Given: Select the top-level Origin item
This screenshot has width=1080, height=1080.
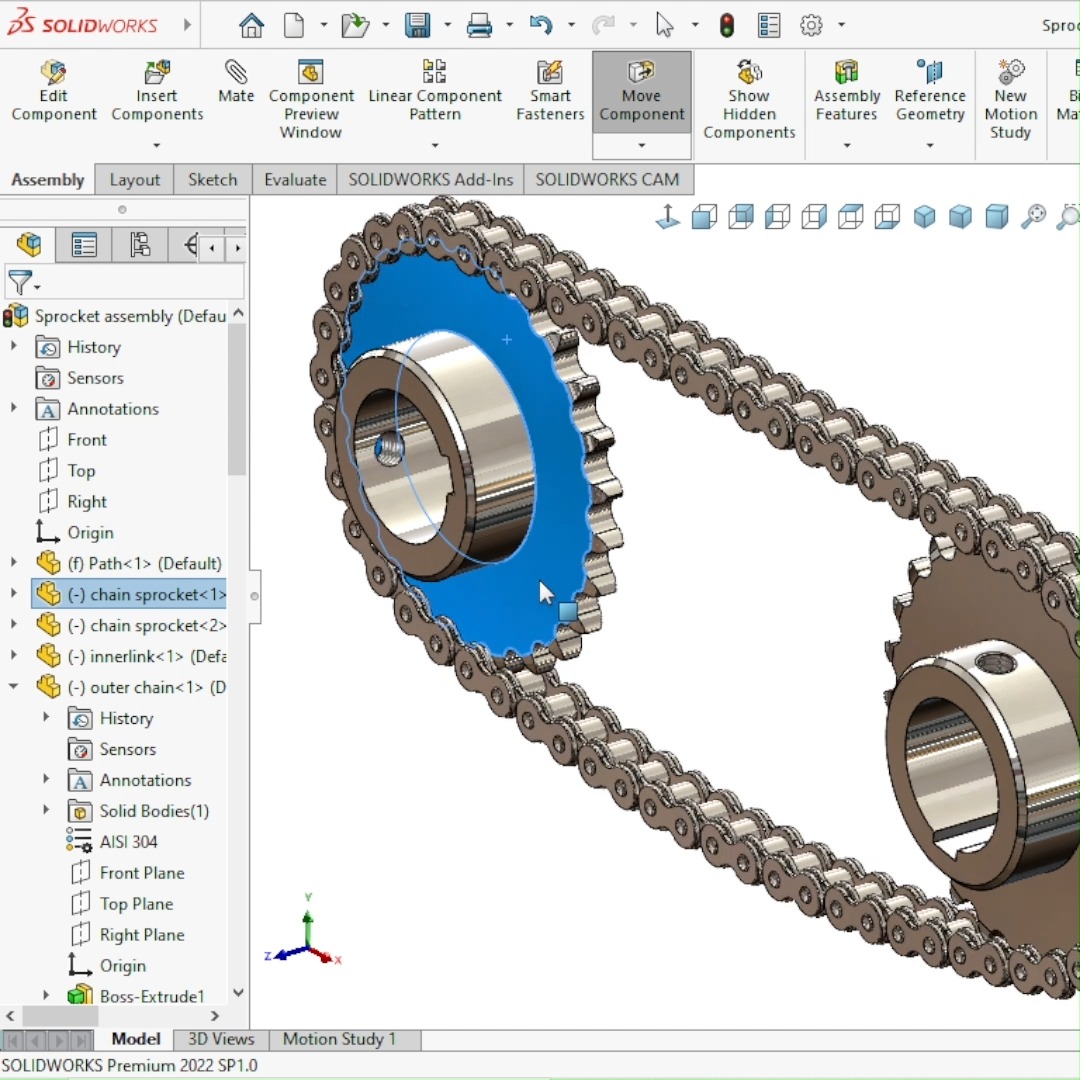Looking at the screenshot, I should pyautogui.click(x=74, y=532).
